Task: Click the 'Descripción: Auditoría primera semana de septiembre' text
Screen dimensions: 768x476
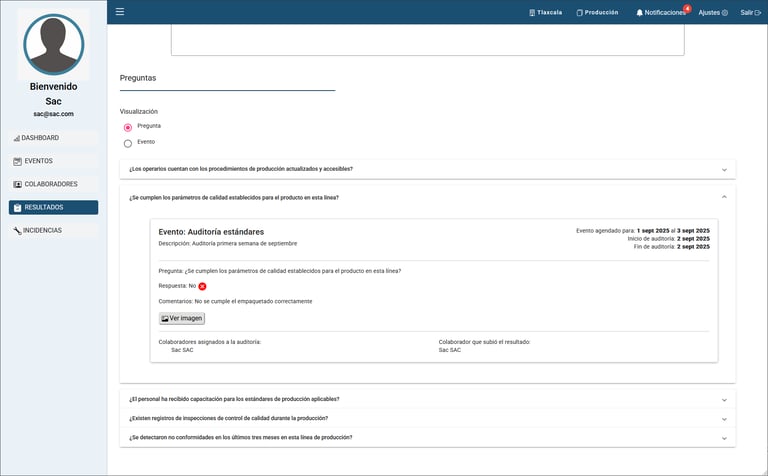Action: tap(228, 243)
